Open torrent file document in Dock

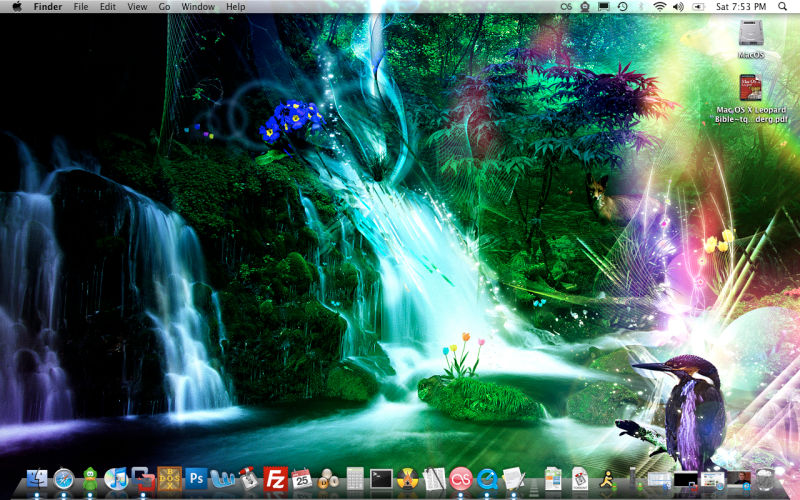[580, 479]
